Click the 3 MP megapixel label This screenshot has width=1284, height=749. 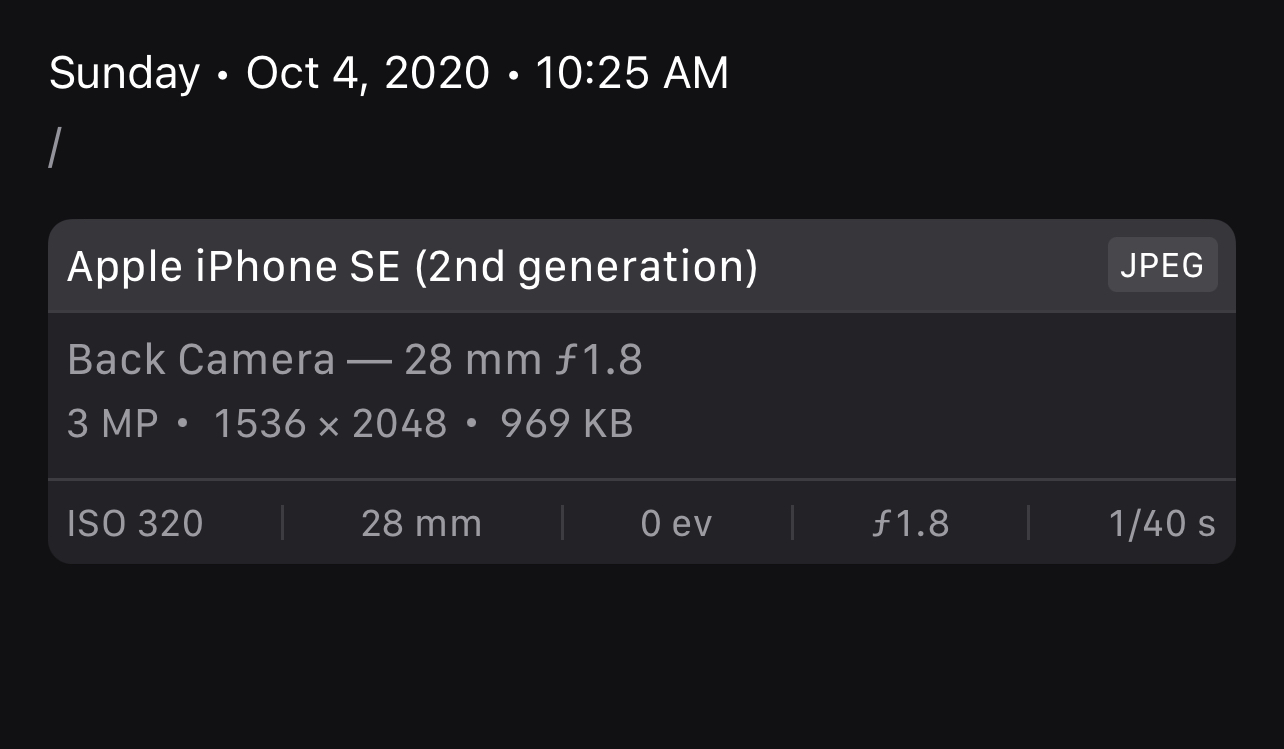(112, 424)
